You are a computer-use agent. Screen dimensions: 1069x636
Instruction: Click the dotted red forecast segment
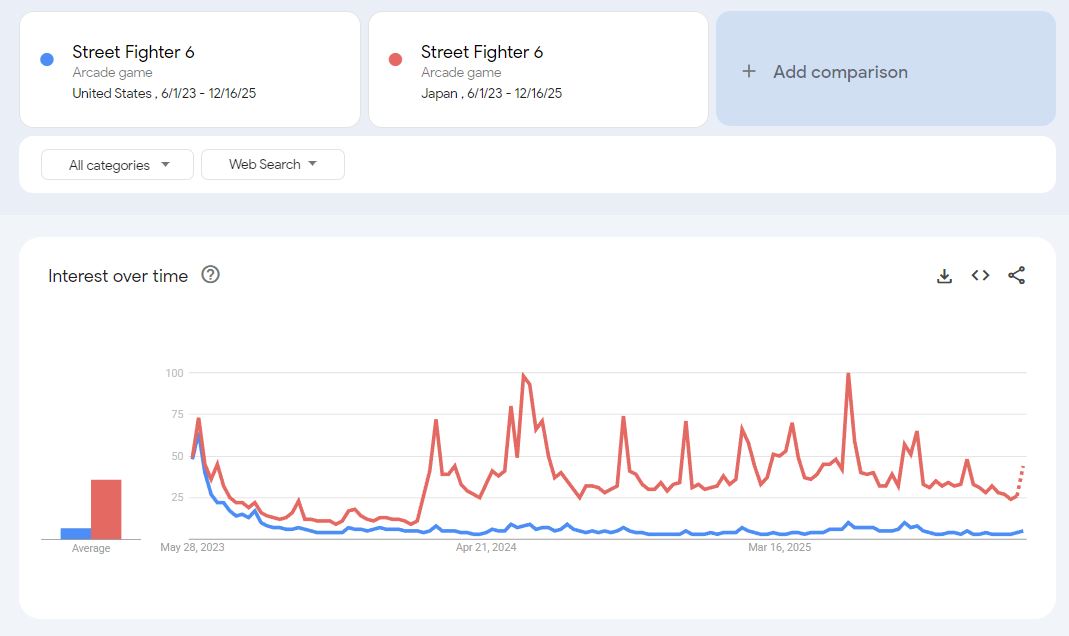click(1020, 481)
